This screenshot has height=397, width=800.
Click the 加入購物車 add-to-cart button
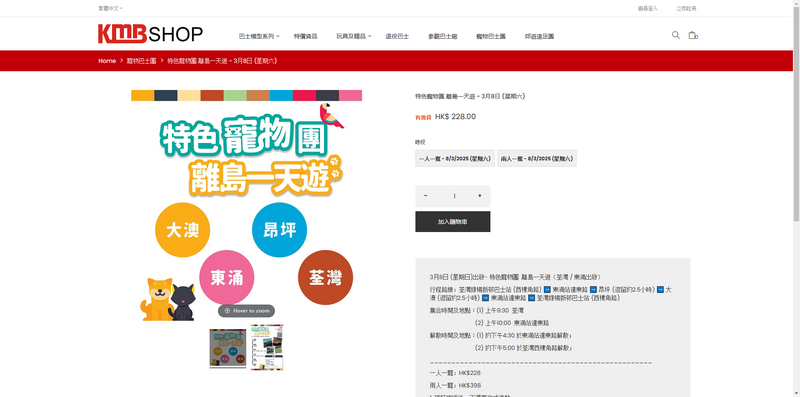[453, 221]
